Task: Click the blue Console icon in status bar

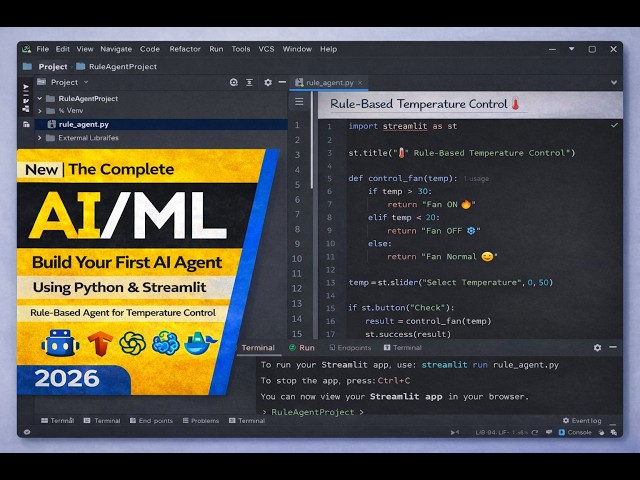Action: coord(562,432)
